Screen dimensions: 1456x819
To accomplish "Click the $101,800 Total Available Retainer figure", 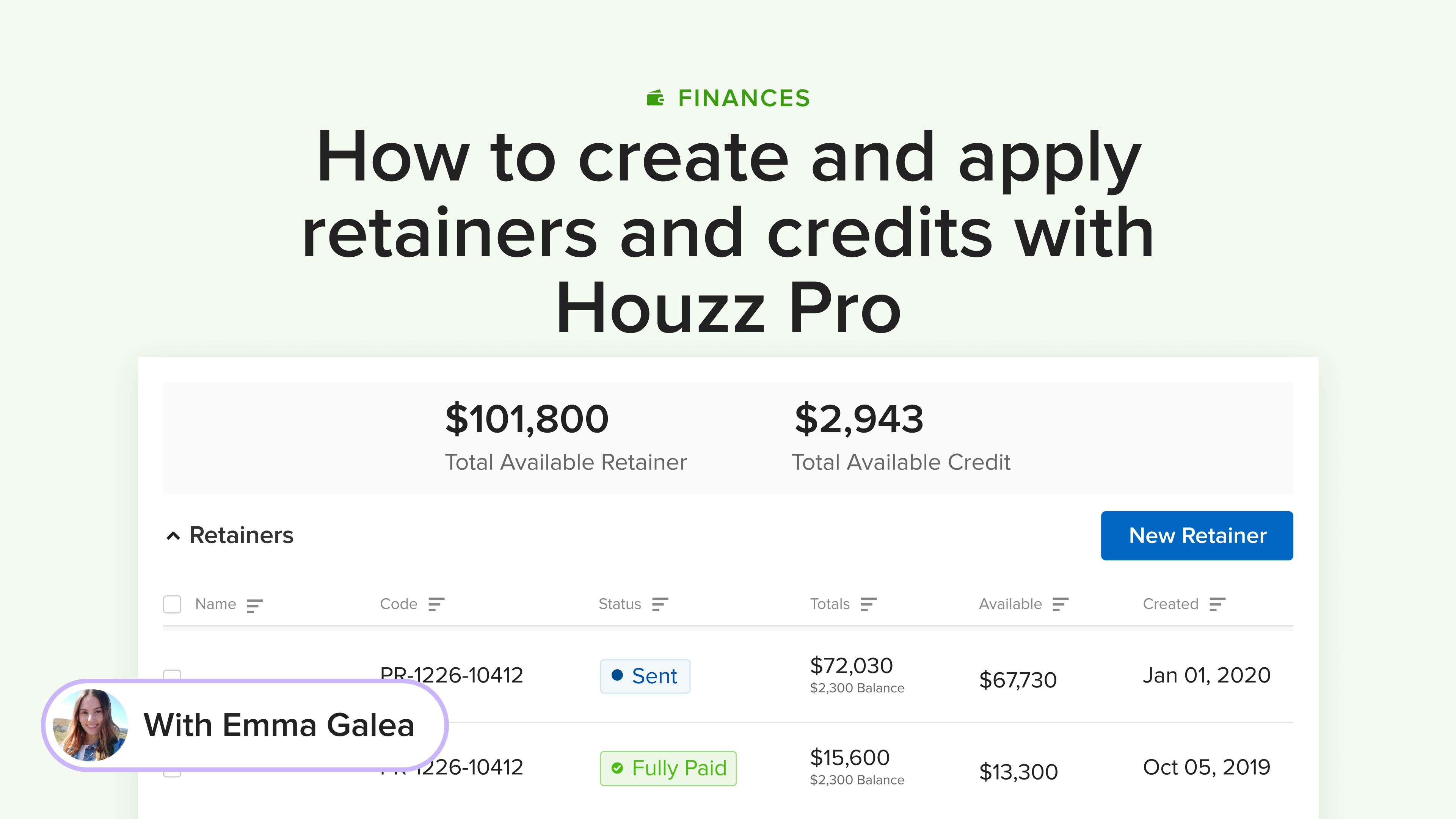I will (x=526, y=419).
